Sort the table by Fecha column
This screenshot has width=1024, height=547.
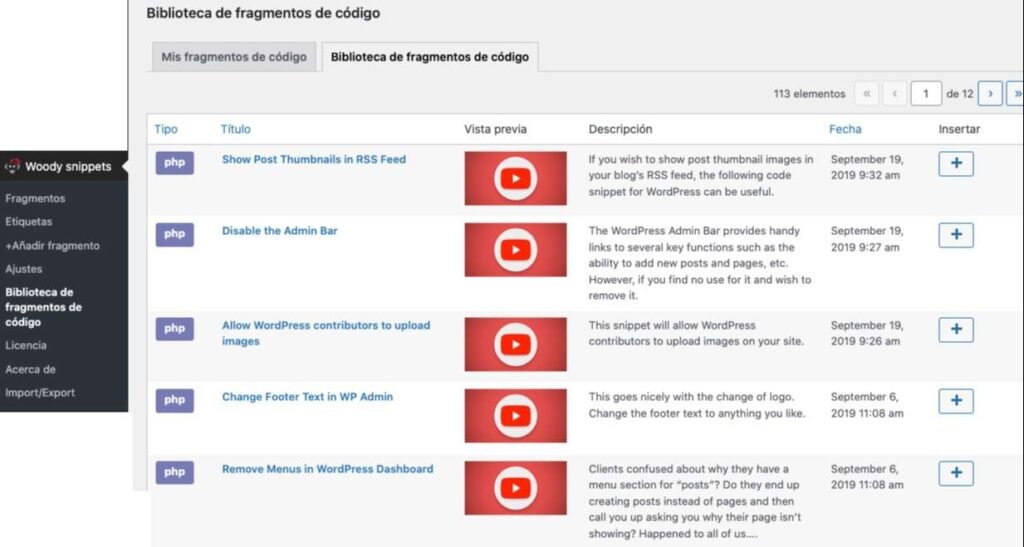click(x=845, y=129)
